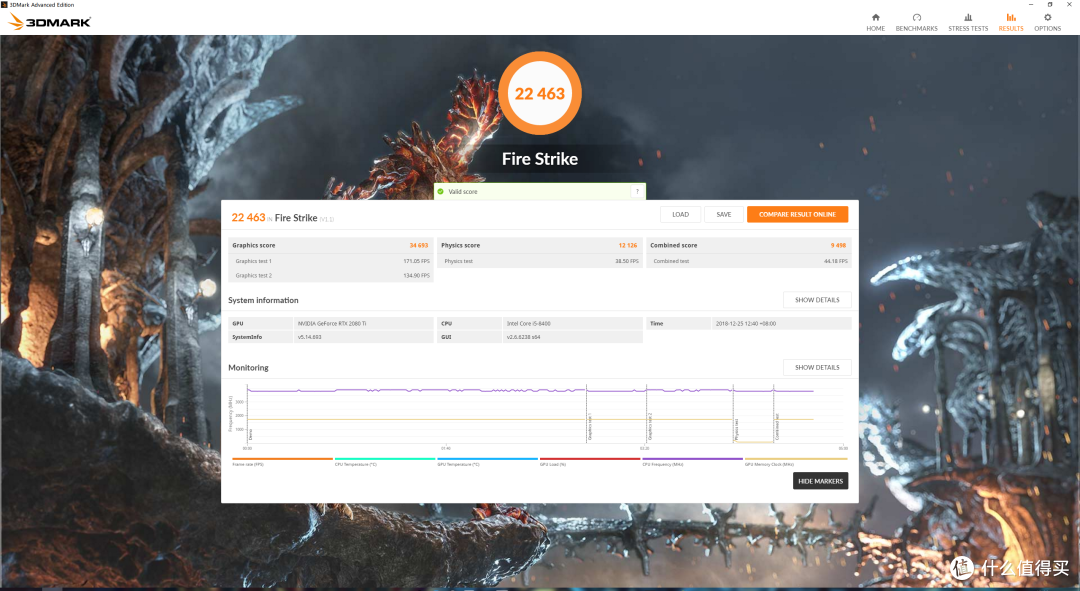Click the 22 463 in Fire Strike result heading
The image size is (1080, 591).
(x=248, y=217)
